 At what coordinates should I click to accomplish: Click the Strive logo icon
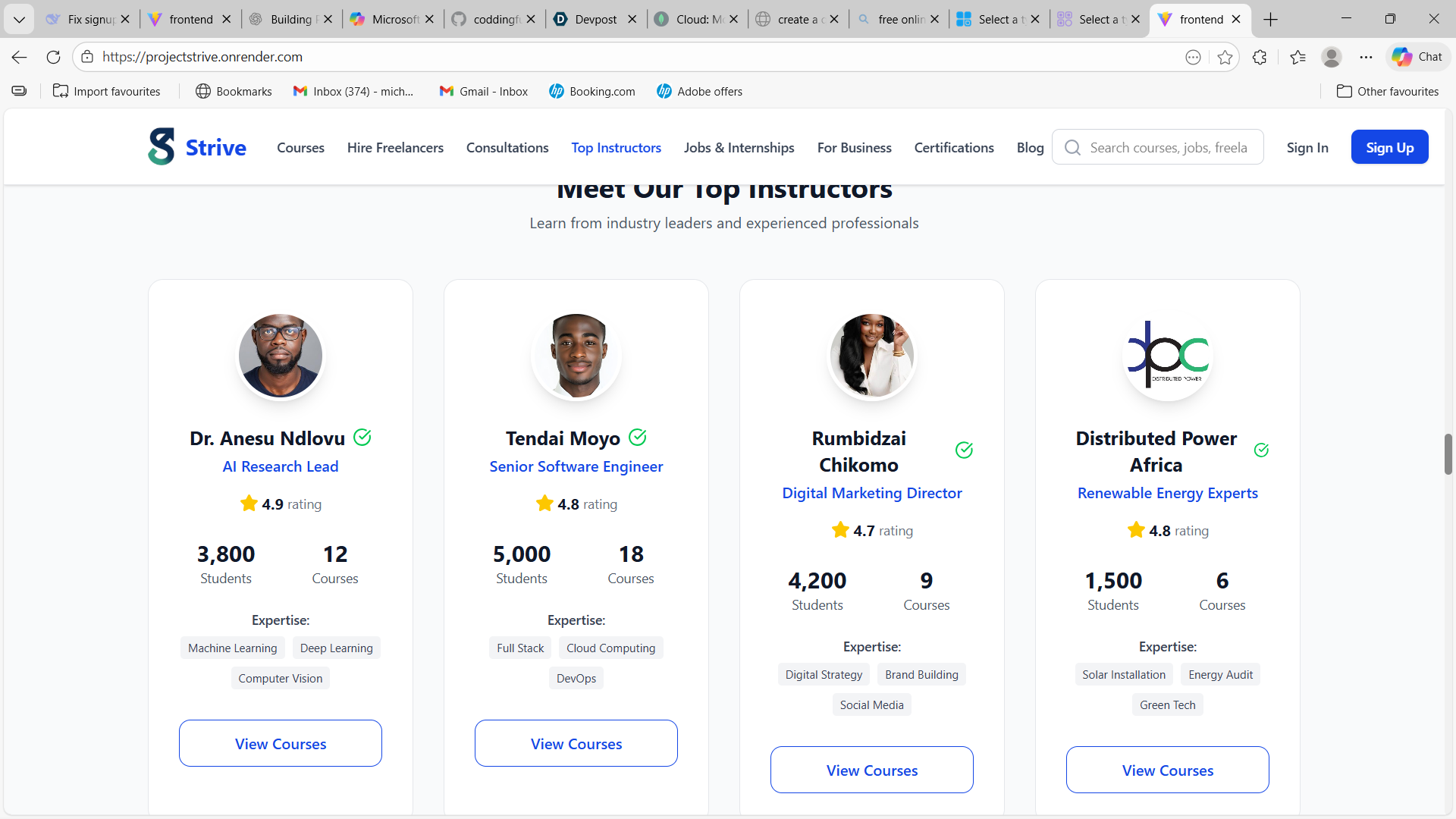[162, 147]
